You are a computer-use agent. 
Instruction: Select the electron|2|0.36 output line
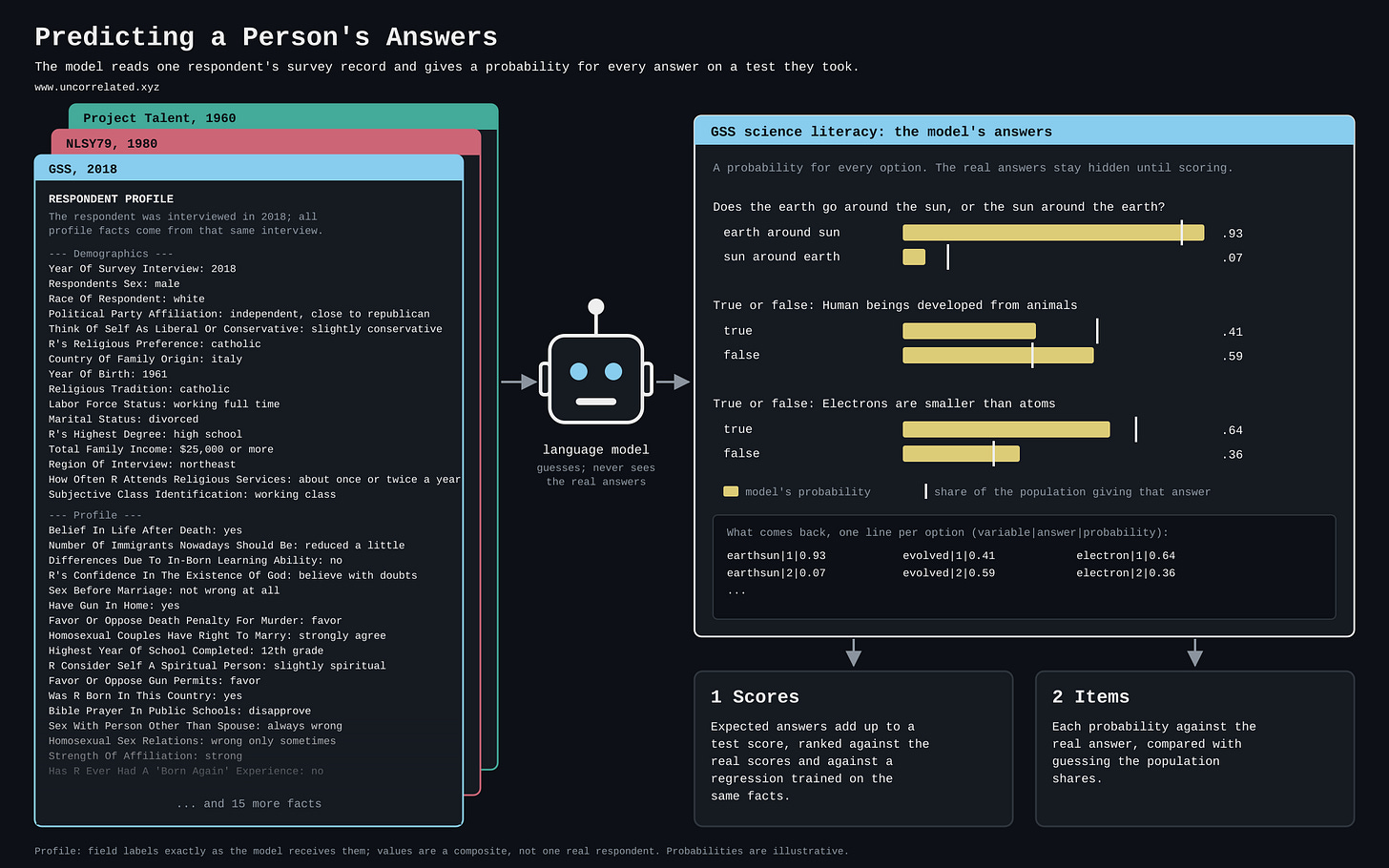tap(1126, 572)
